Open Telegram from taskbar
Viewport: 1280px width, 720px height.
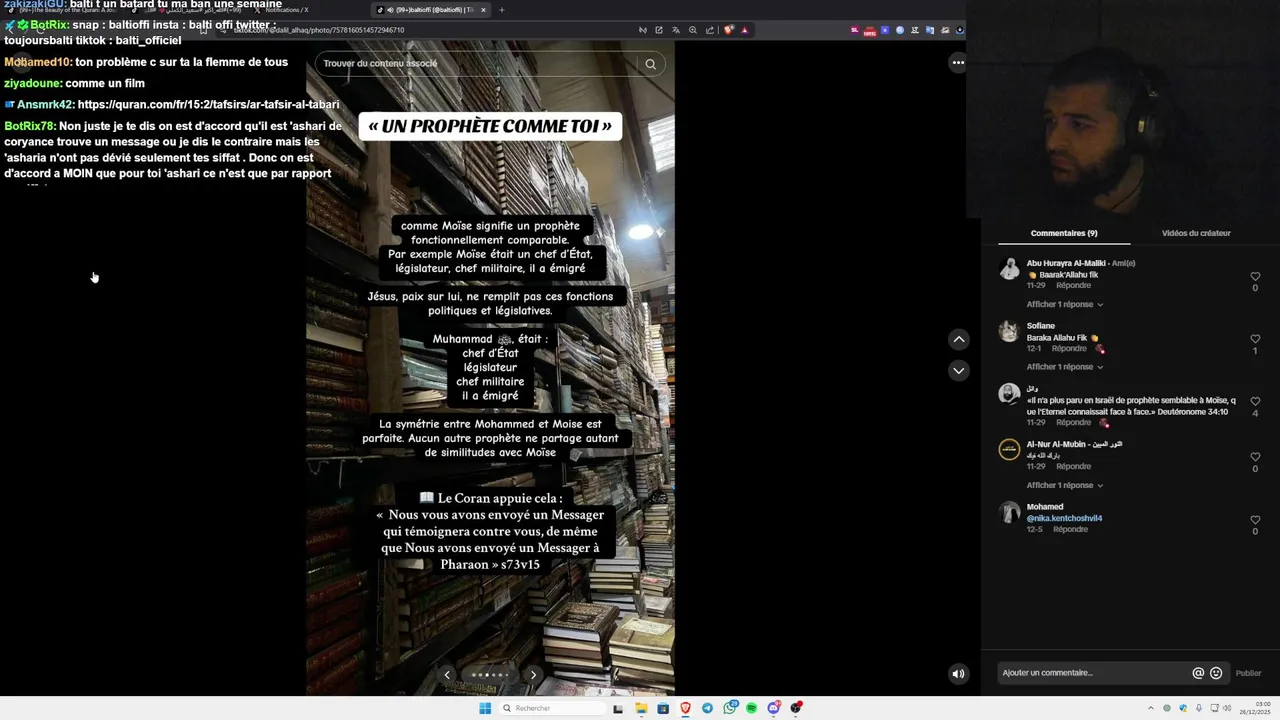[x=707, y=708]
